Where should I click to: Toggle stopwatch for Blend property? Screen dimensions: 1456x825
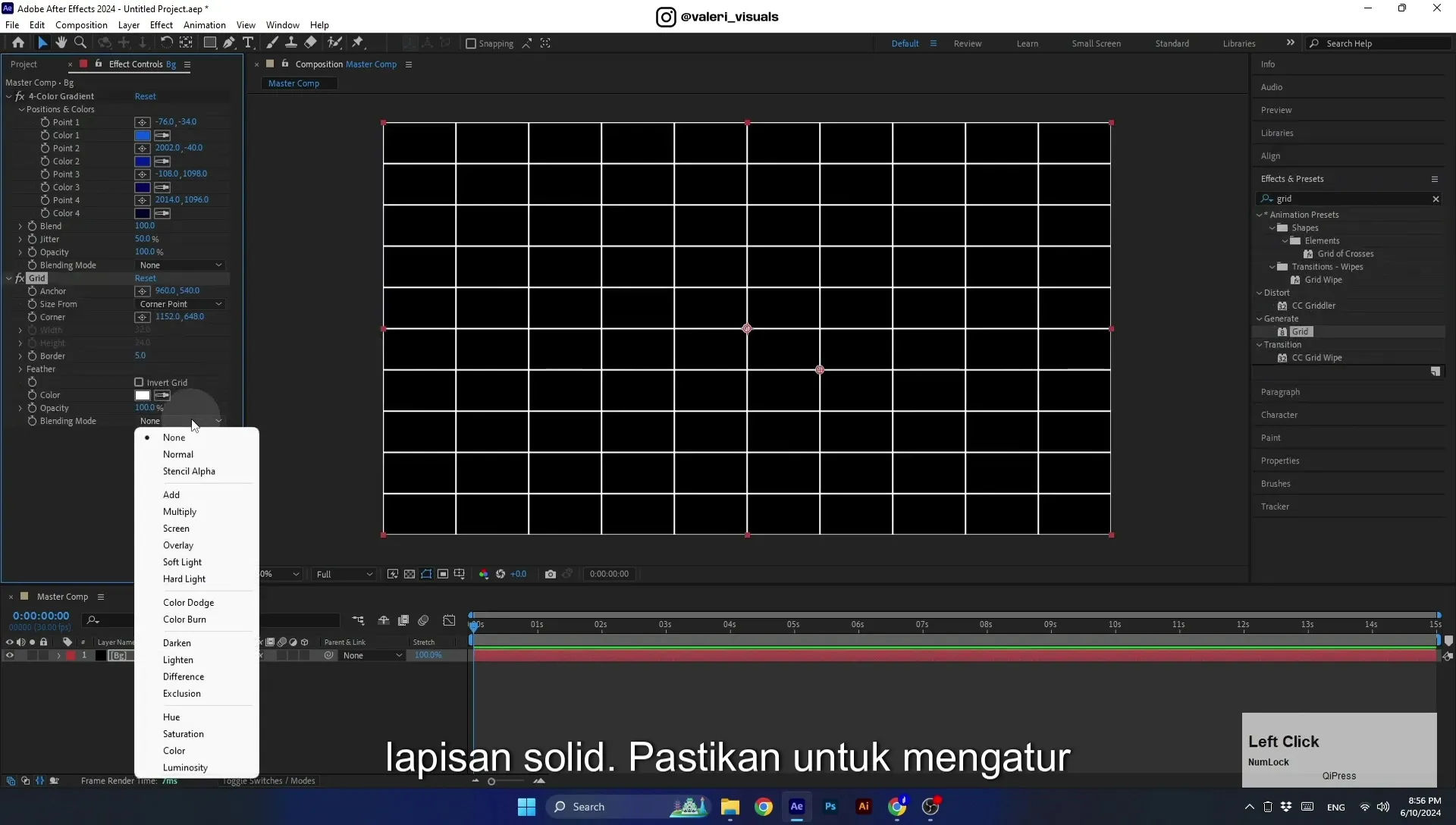coord(33,226)
